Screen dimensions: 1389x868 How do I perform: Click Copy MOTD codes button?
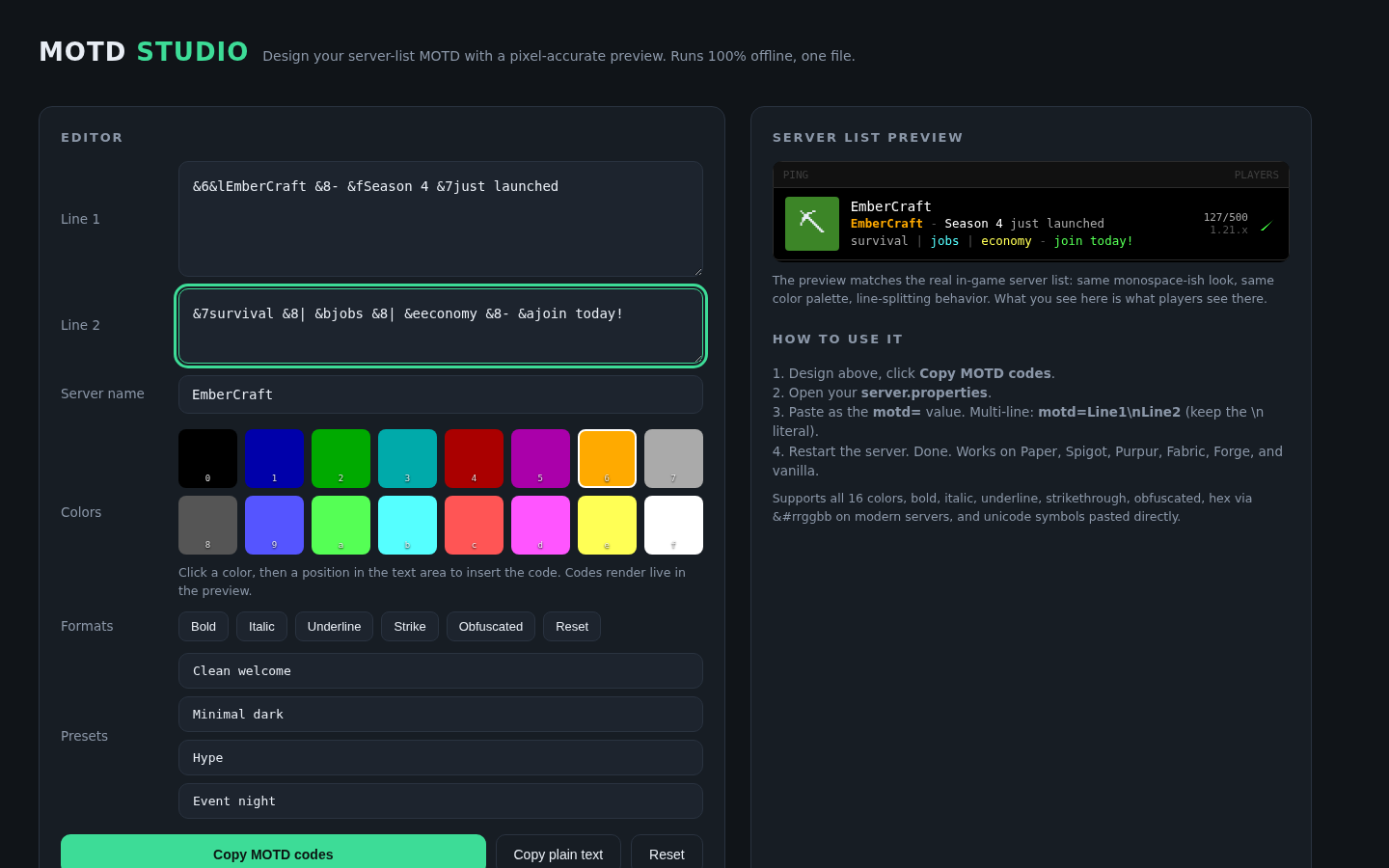pyautogui.click(x=273, y=853)
